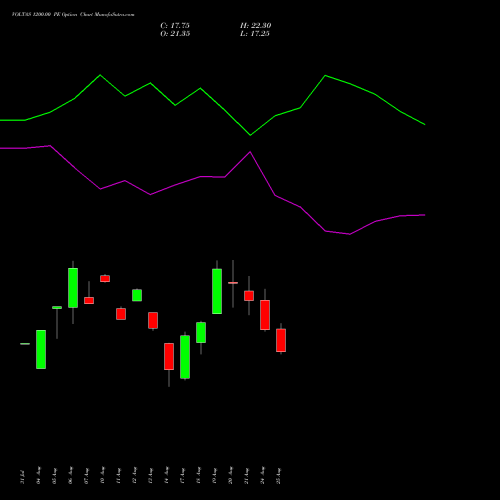Click the red candle for 24 Aug
The width and height of the screenshot is (500, 500).
265,315
